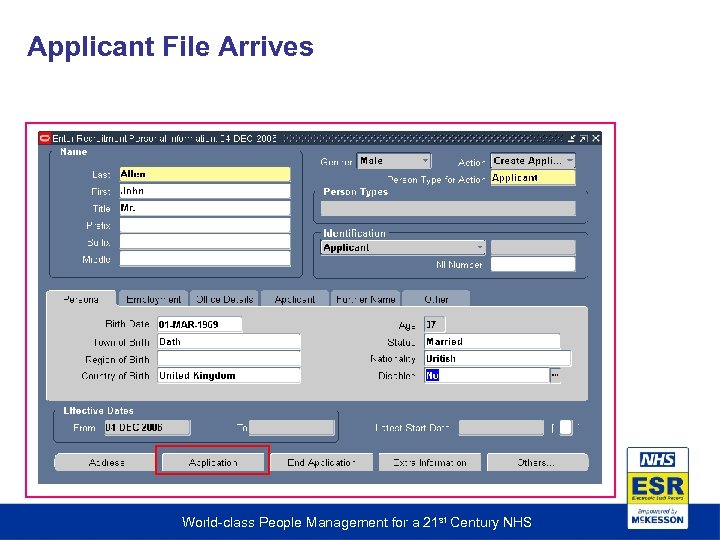Click the Application button

click(213, 462)
